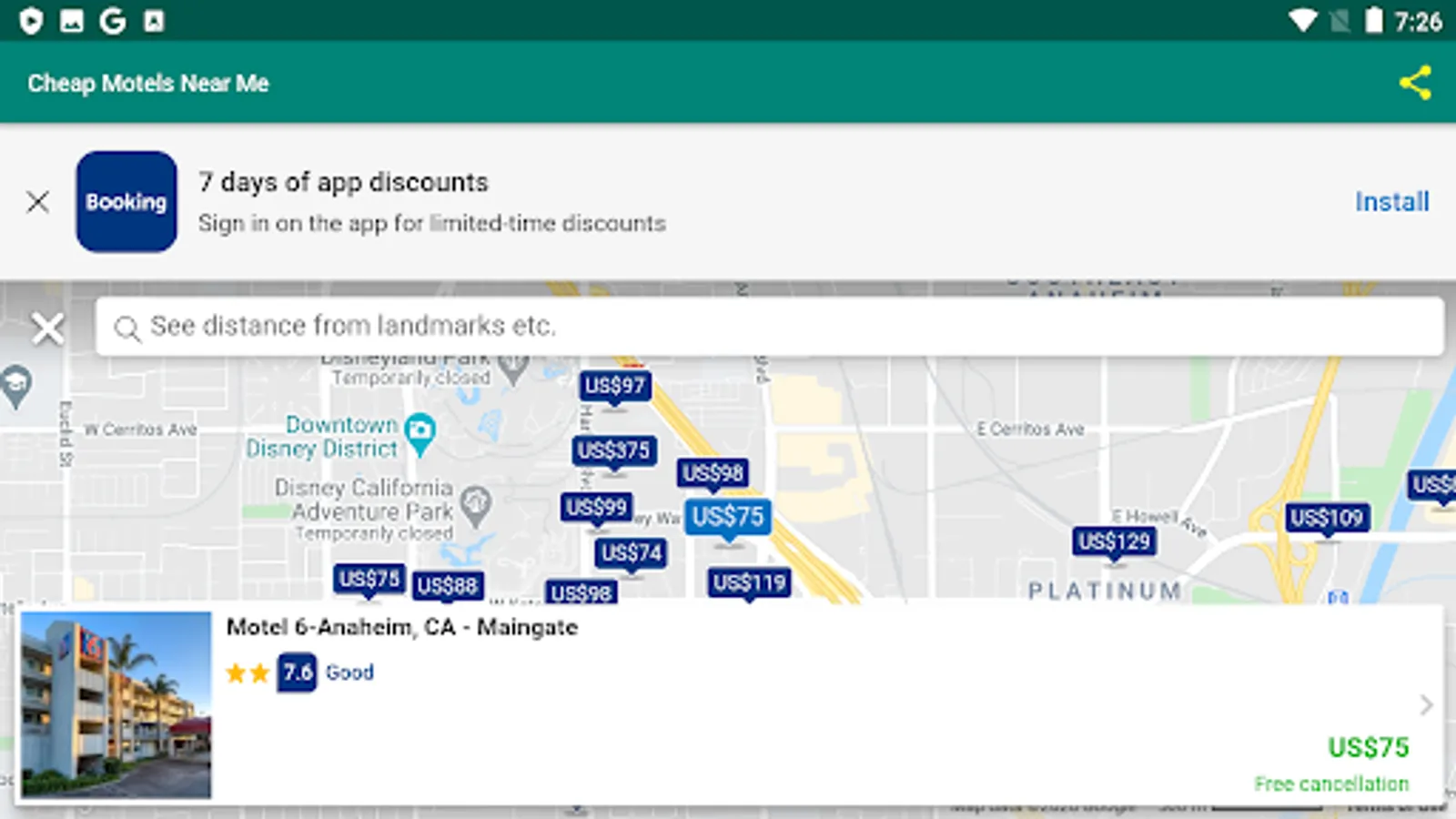Dismiss the Booking app discount banner
The width and height of the screenshot is (1456, 819).
38,201
